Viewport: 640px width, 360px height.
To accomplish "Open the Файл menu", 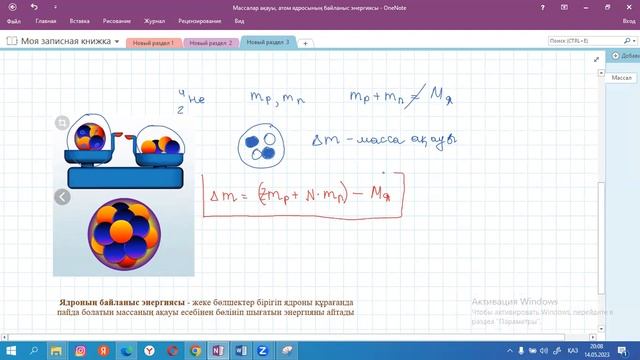I will [14, 21].
